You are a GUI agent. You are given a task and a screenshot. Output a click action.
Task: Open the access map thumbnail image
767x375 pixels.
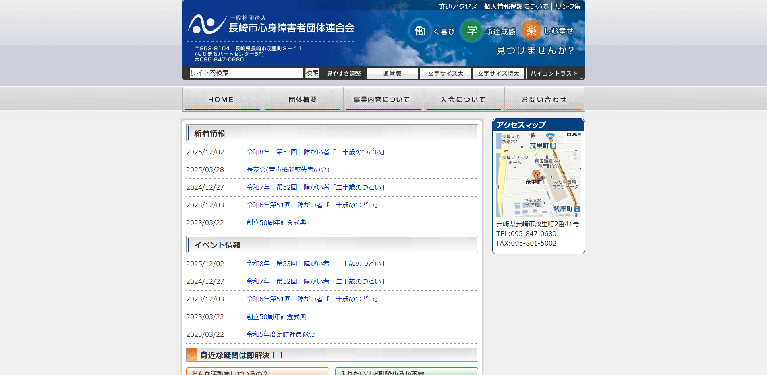(539, 174)
